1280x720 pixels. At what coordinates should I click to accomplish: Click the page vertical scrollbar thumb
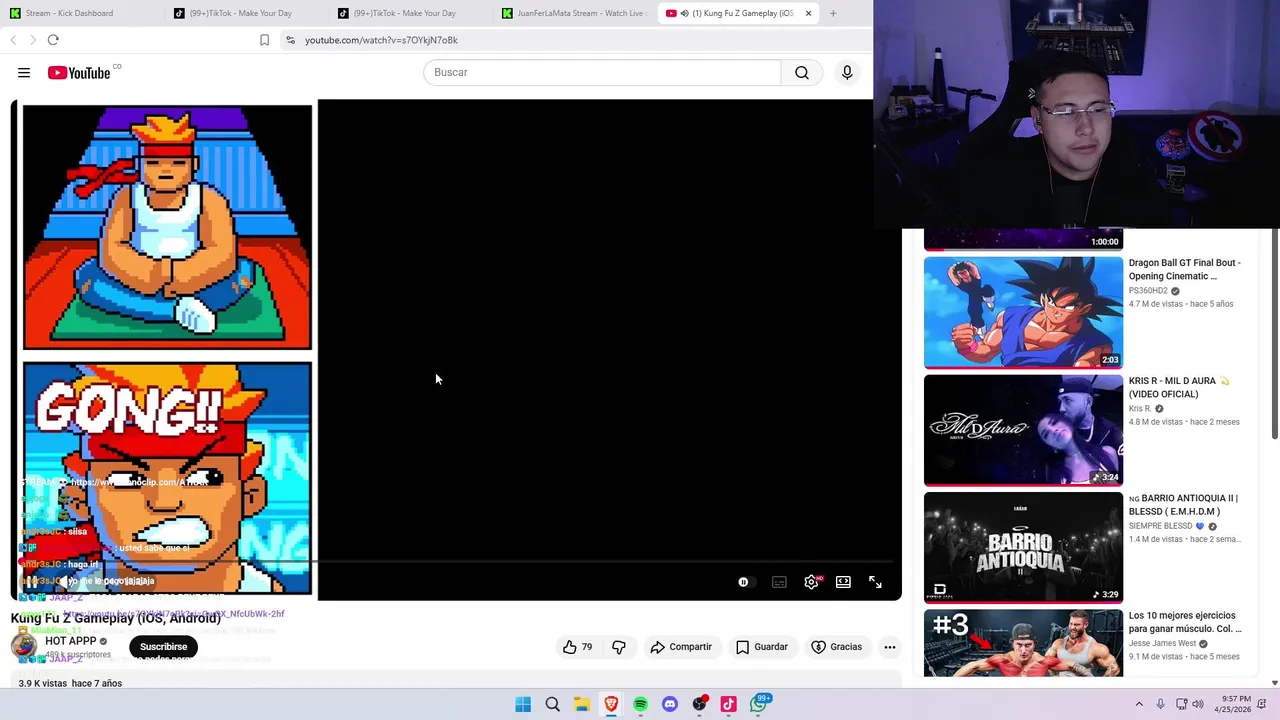(x=1274, y=335)
